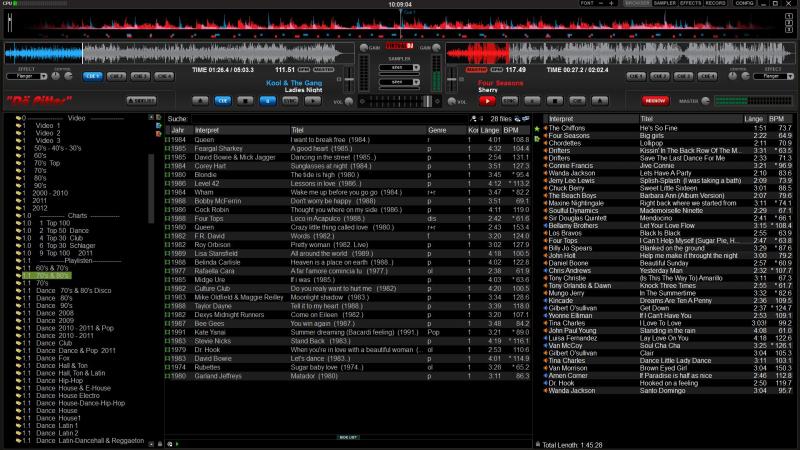Viewport: 800px width, 450px height.
Task: Stop the right deck
Action: pyautogui.click(x=555, y=101)
